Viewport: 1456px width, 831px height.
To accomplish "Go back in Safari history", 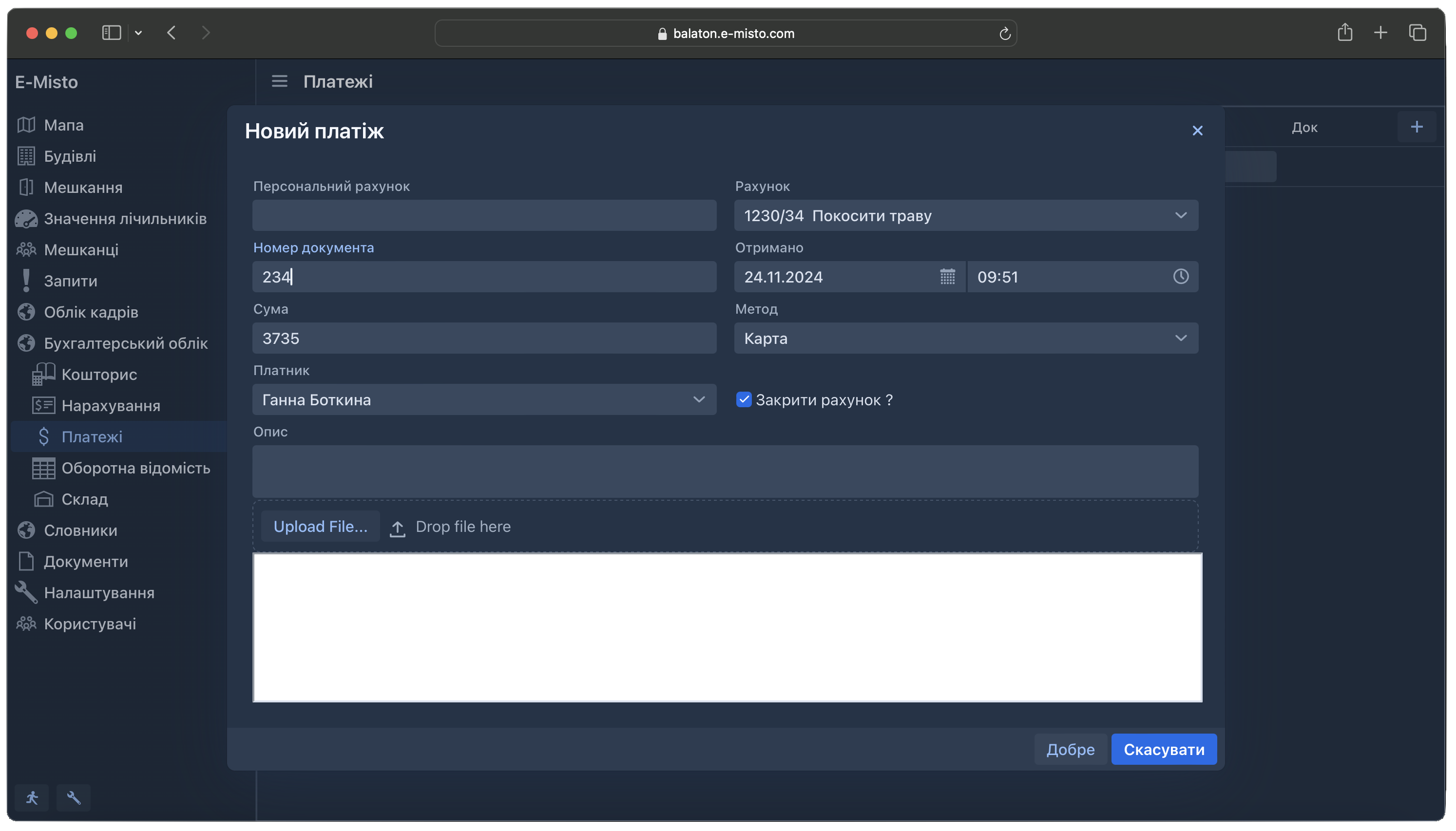I will click(171, 33).
